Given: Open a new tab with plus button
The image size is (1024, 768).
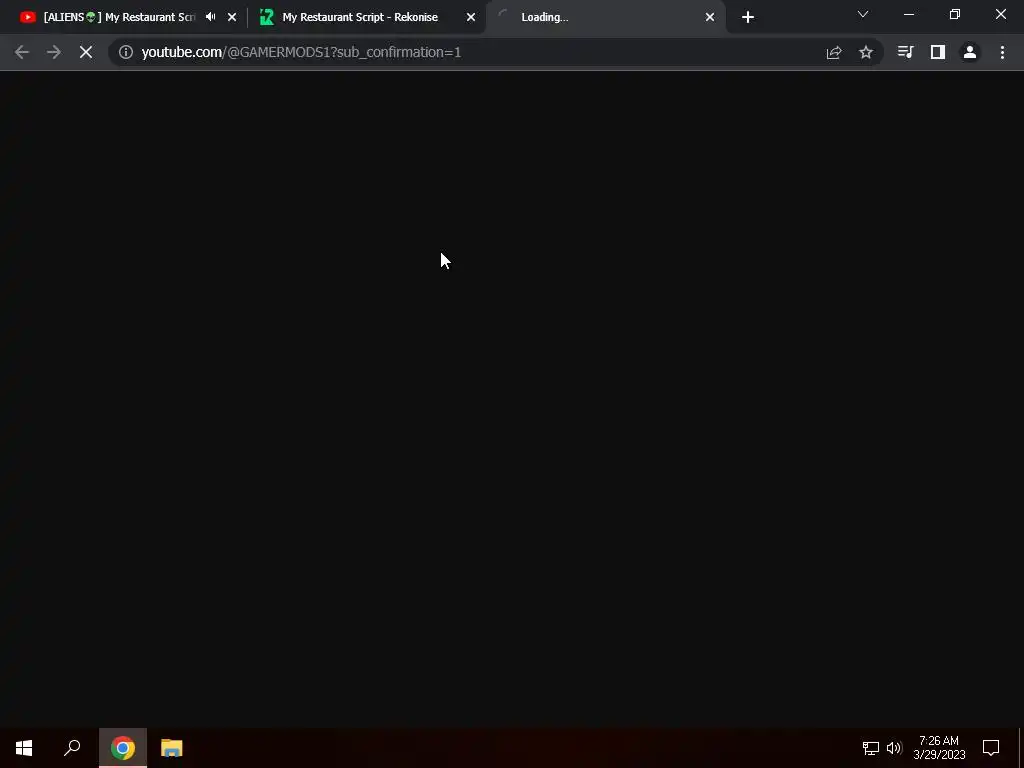Looking at the screenshot, I should click(748, 17).
